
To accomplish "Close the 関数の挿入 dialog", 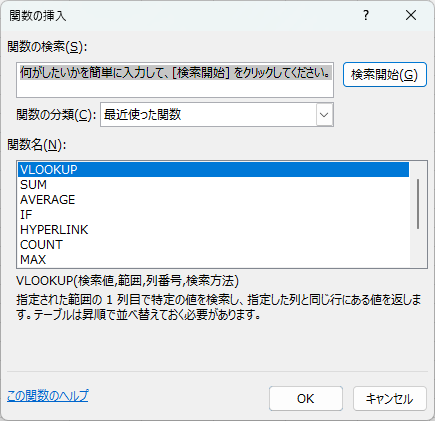I will [x=411, y=15].
